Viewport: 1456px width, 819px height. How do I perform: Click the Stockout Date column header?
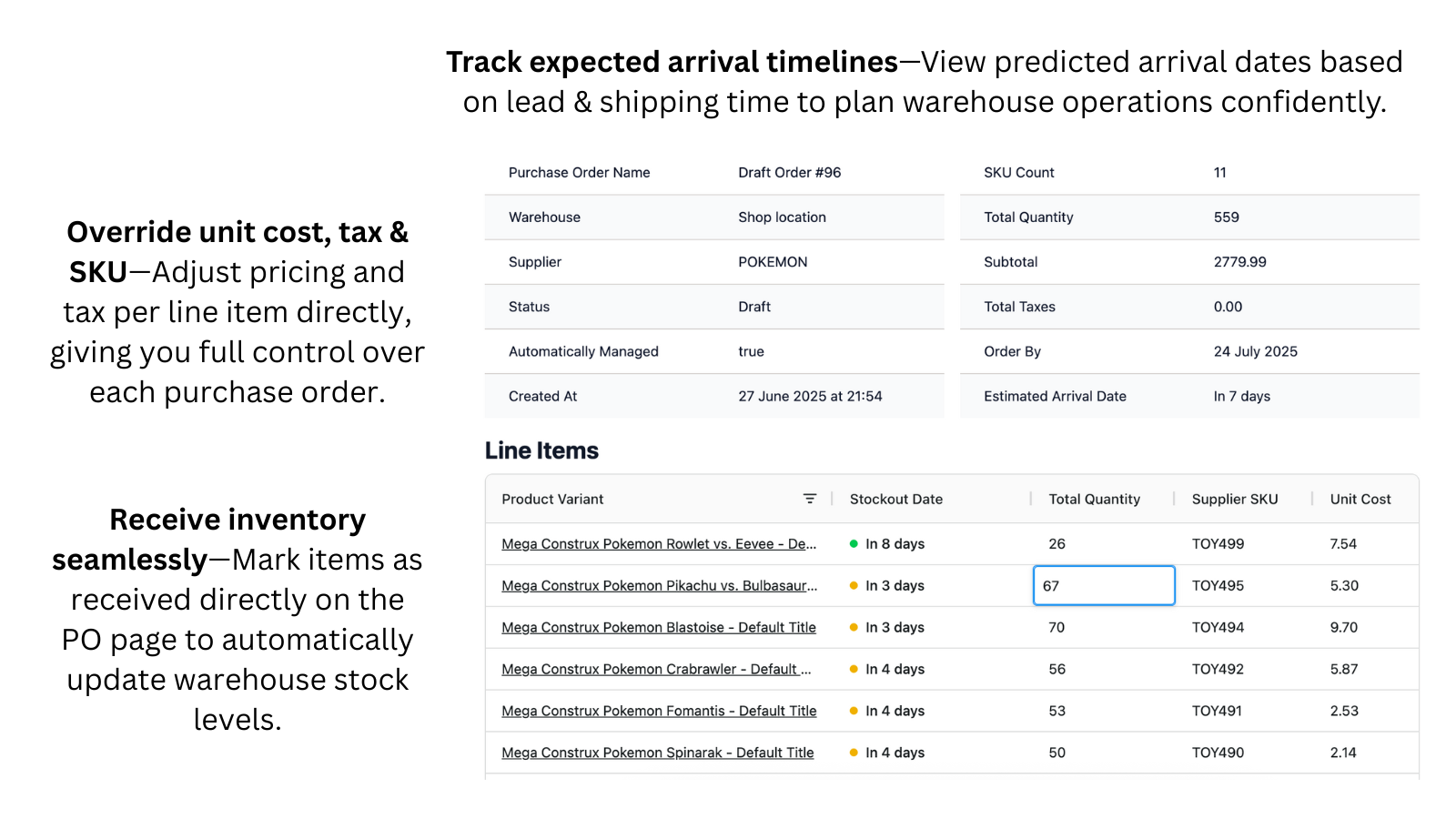(x=895, y=499)
